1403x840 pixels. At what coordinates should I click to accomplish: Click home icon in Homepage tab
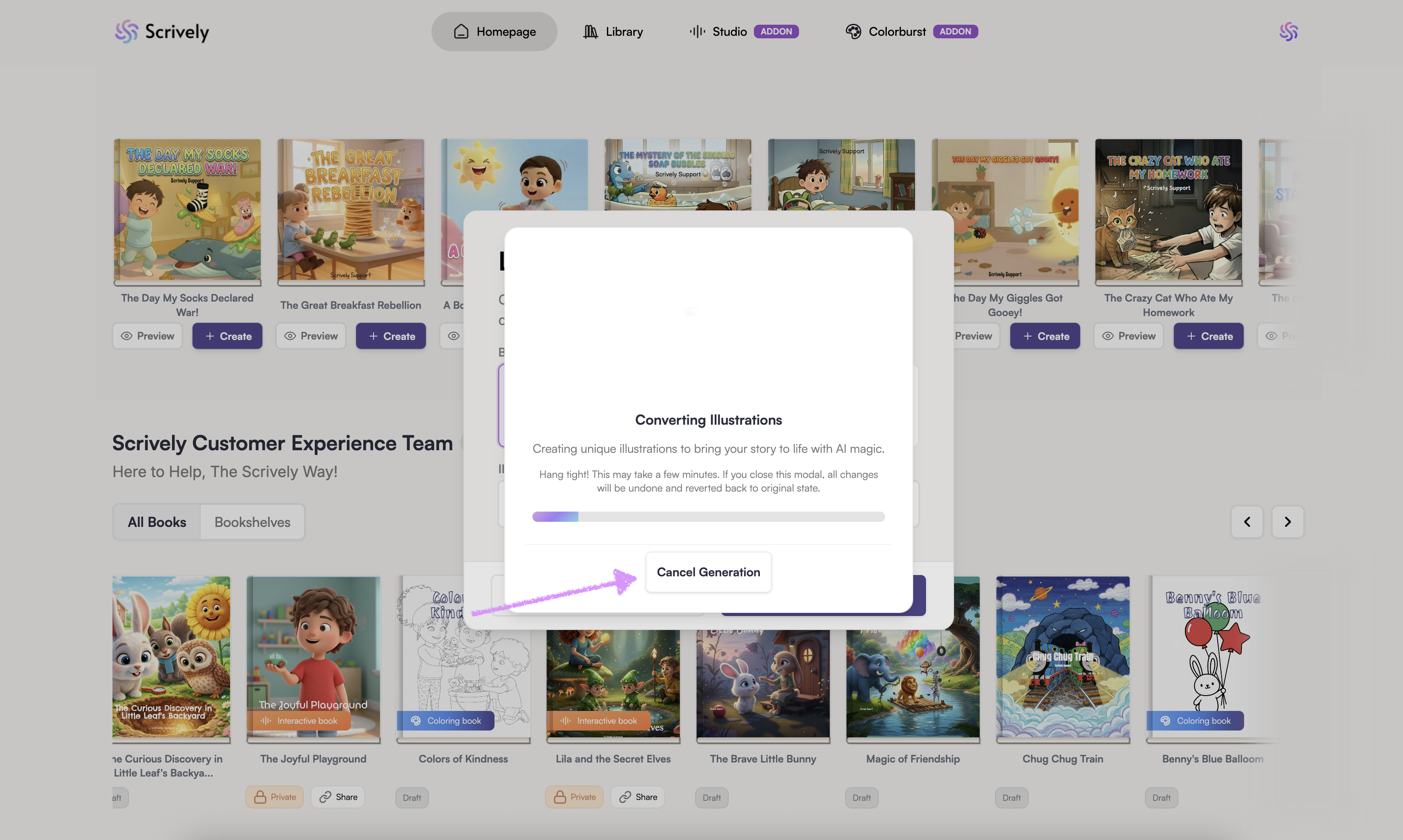[x=461, y=32]
